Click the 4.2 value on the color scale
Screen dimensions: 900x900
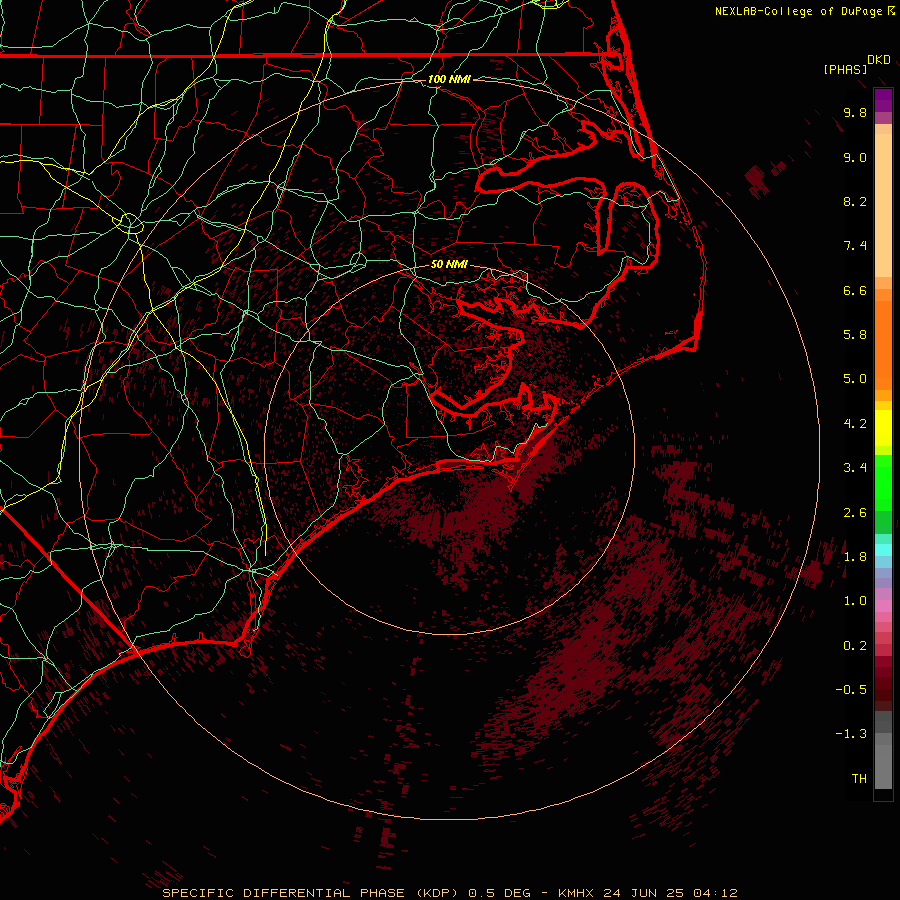click(x=855, y=424)
